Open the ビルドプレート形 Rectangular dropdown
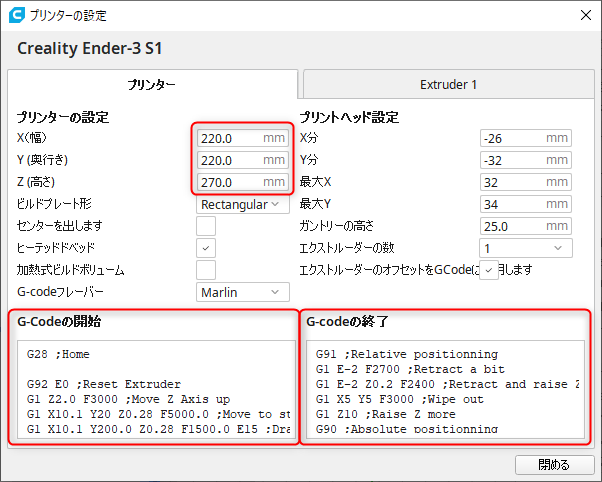Viewport: 602px width, 482px height. pos(243,204)
